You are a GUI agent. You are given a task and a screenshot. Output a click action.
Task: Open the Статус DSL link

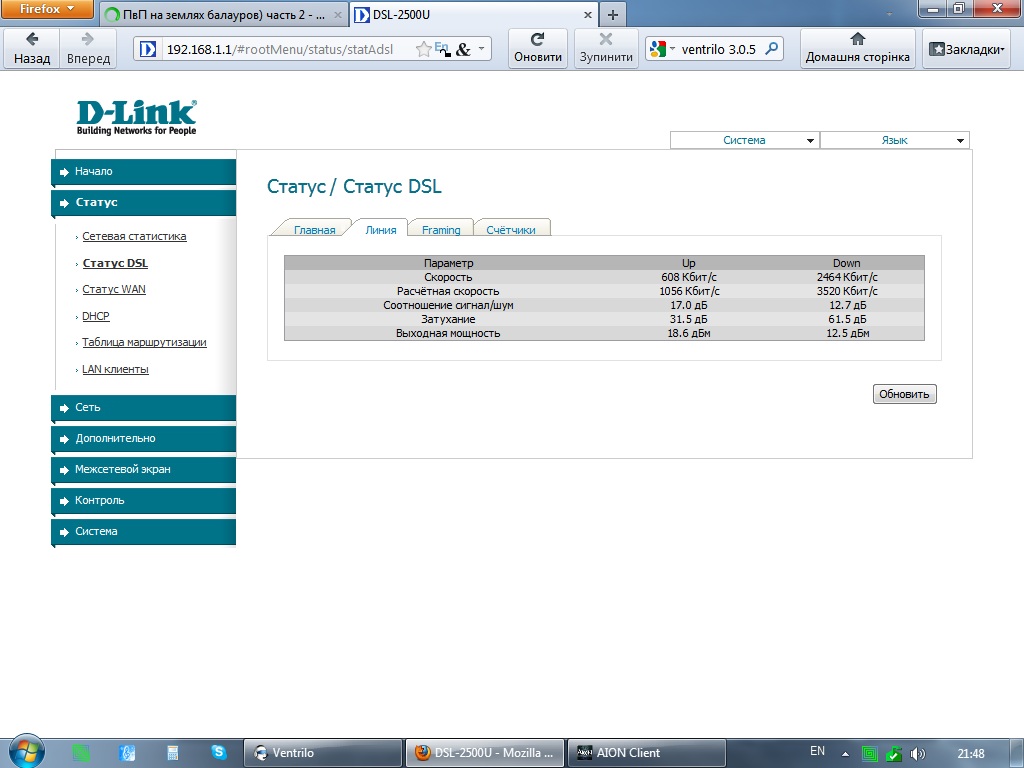coord(115,263)
